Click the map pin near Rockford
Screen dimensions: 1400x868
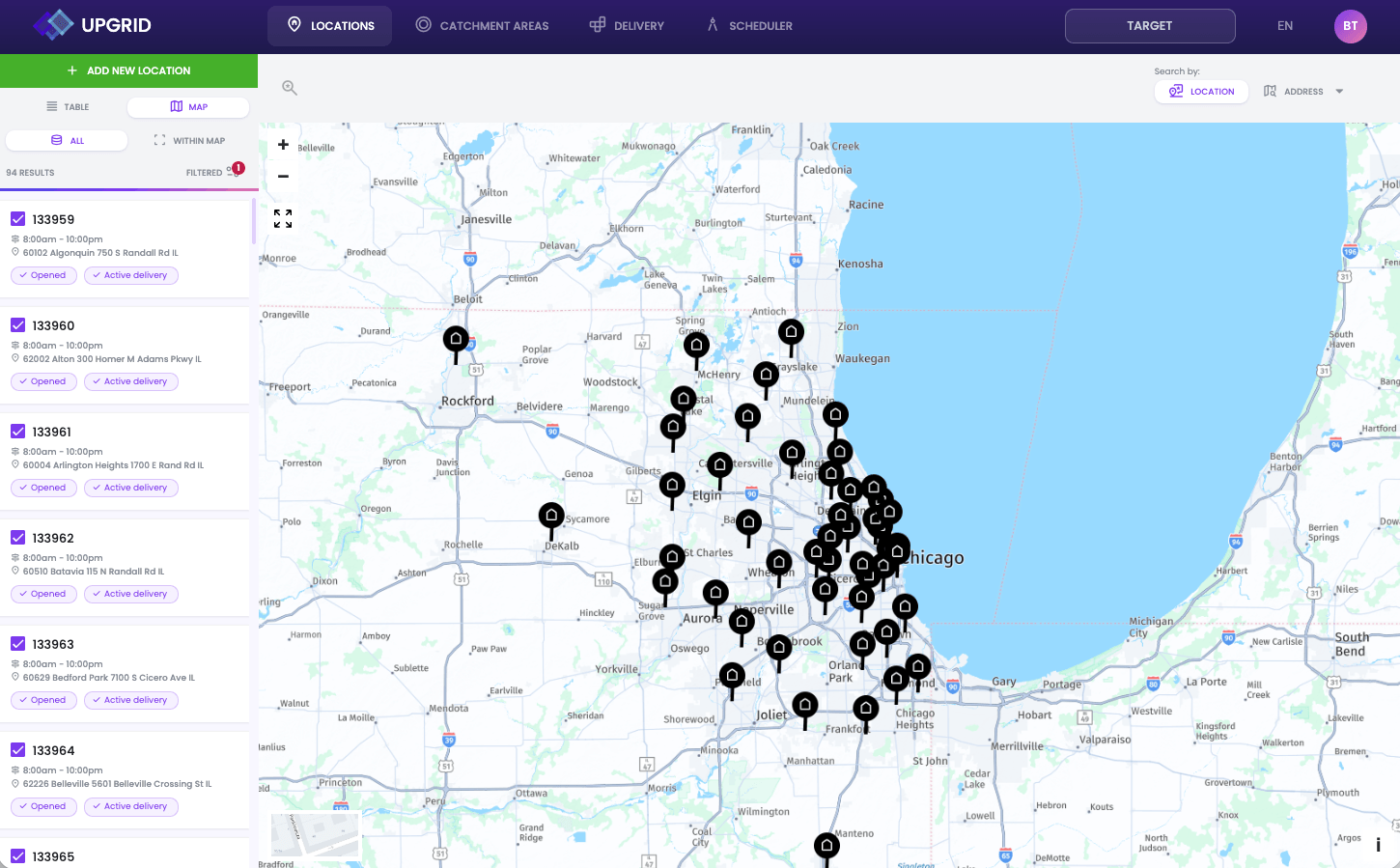[456, 340]
